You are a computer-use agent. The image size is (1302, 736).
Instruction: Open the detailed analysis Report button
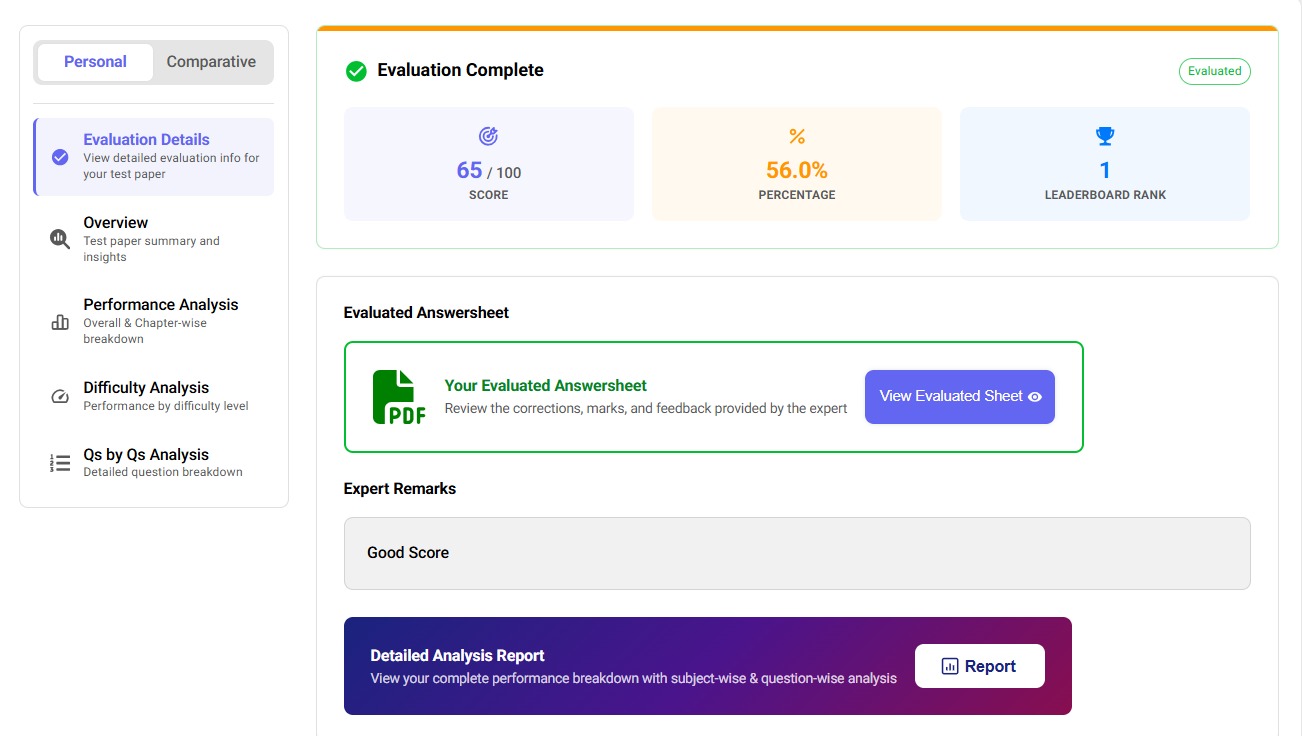pyautogui.click(x=980, y=666)
